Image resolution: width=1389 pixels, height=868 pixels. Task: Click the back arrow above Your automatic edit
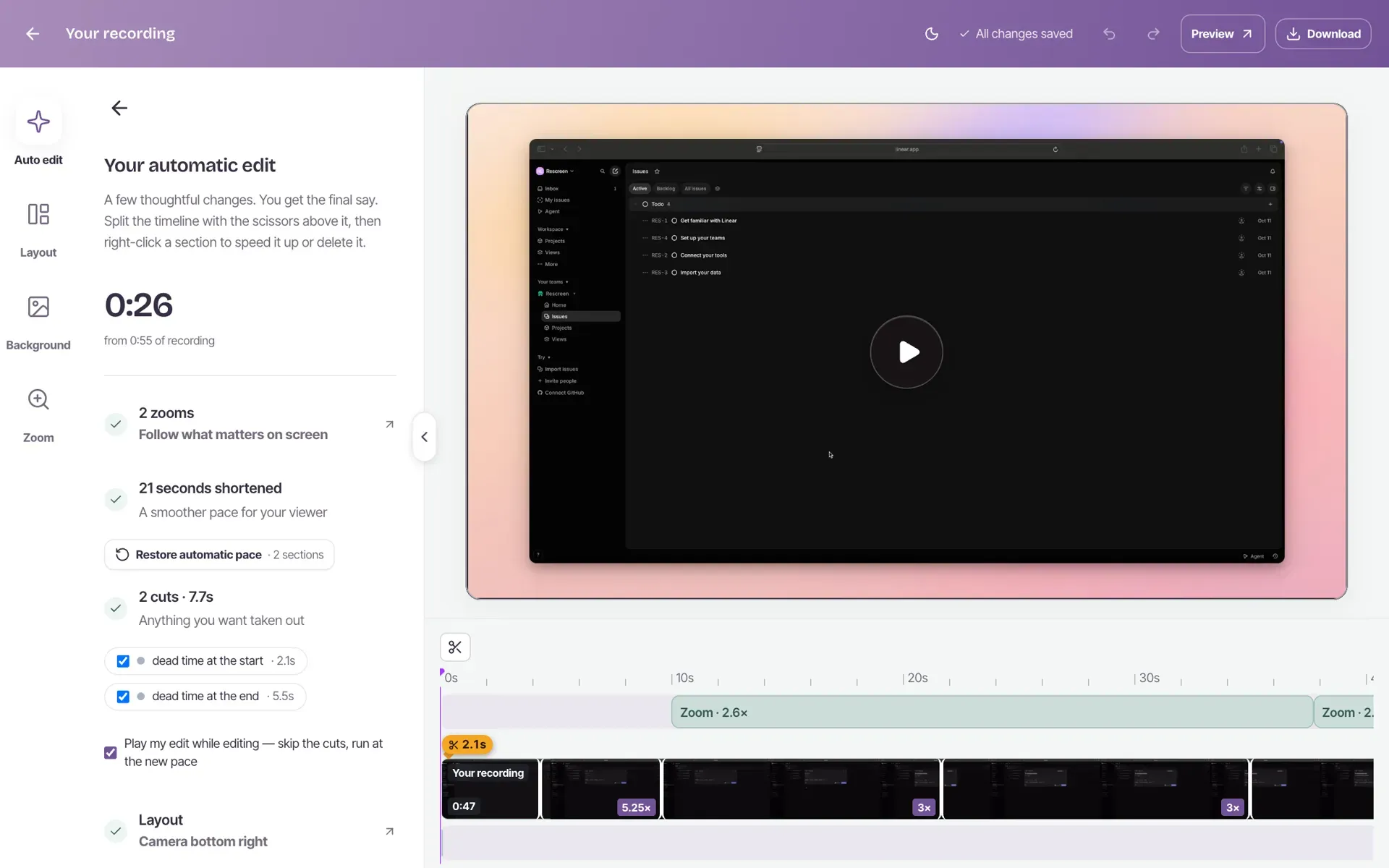pyautogui.click(x=119, y=108)
